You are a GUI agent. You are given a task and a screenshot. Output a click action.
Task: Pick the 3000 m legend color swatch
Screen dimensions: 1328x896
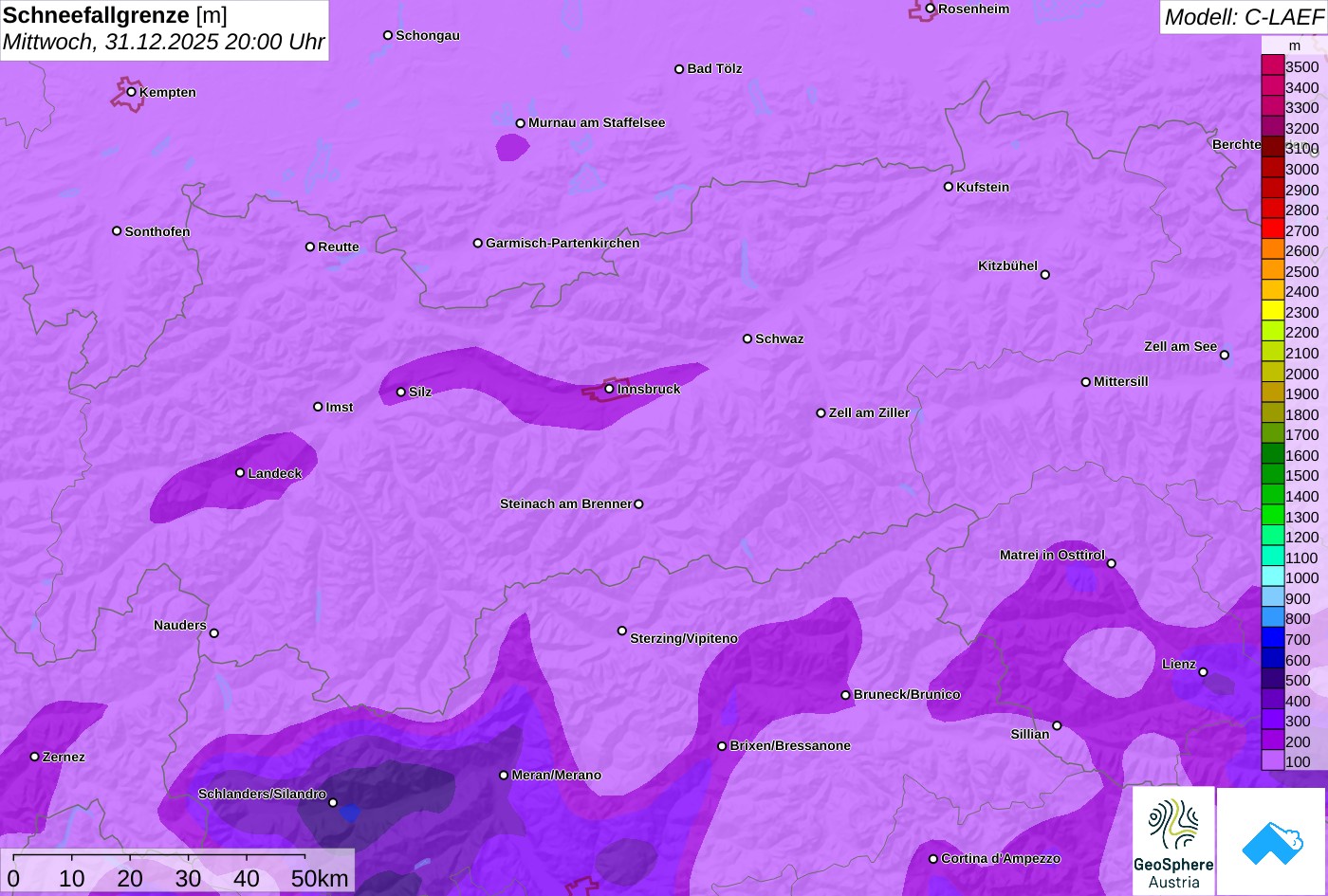point(1272,169)
